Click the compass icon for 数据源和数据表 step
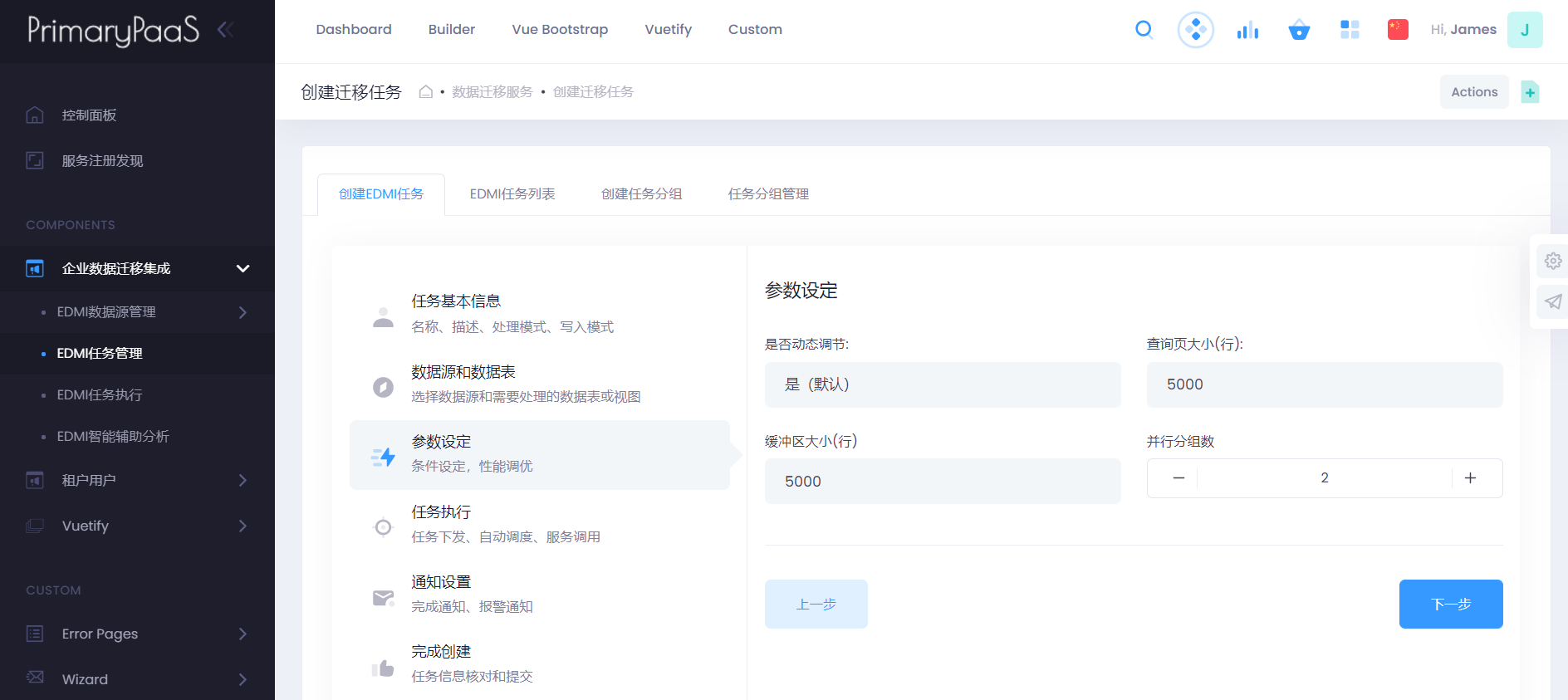 coord(383,386)
